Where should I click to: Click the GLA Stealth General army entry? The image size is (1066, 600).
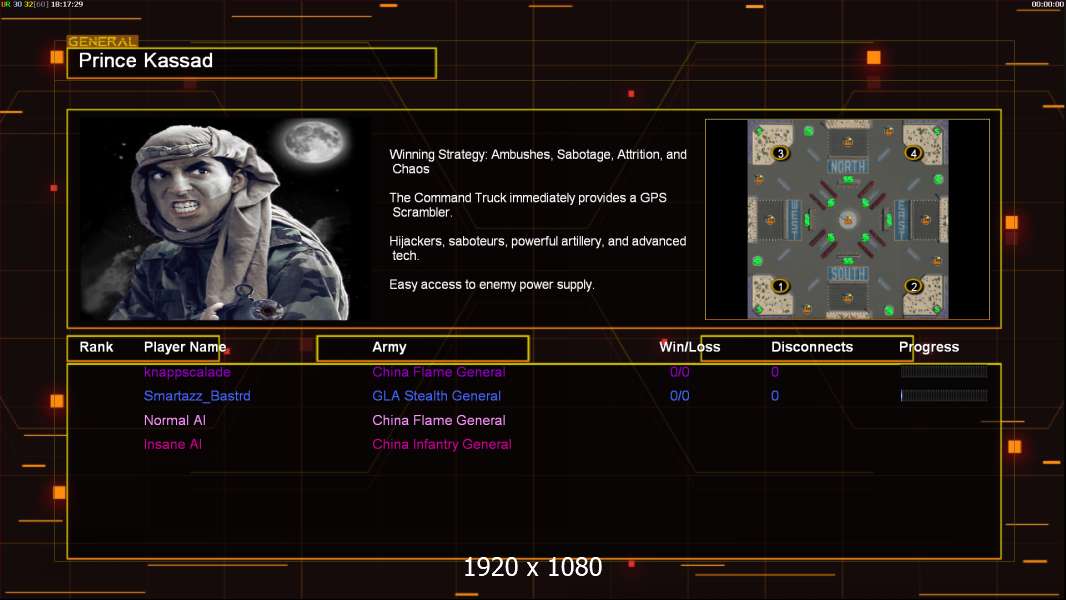coord(436,395)
